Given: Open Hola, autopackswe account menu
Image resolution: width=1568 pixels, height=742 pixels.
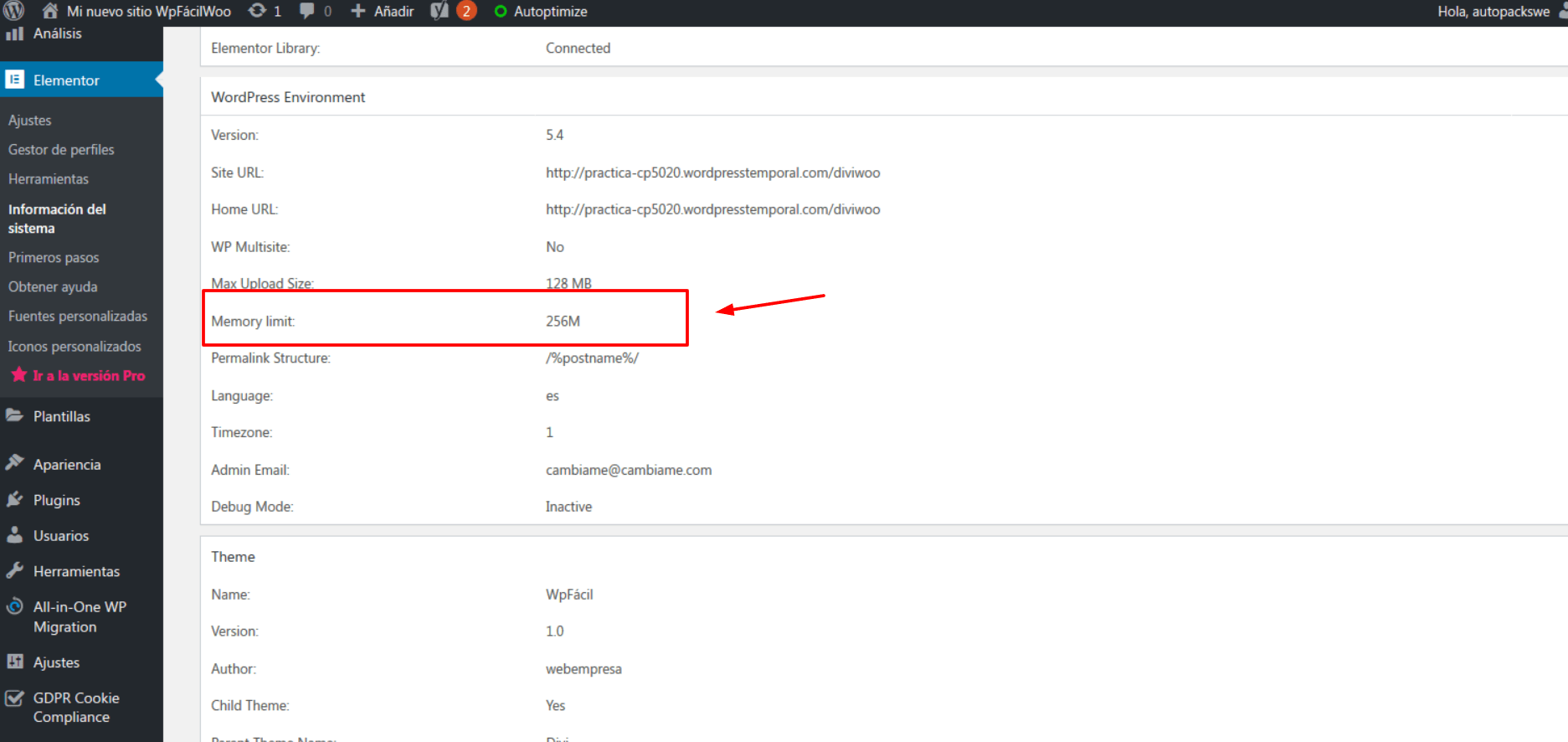Looking at the screenshot, I should (x=1493, y=12).
